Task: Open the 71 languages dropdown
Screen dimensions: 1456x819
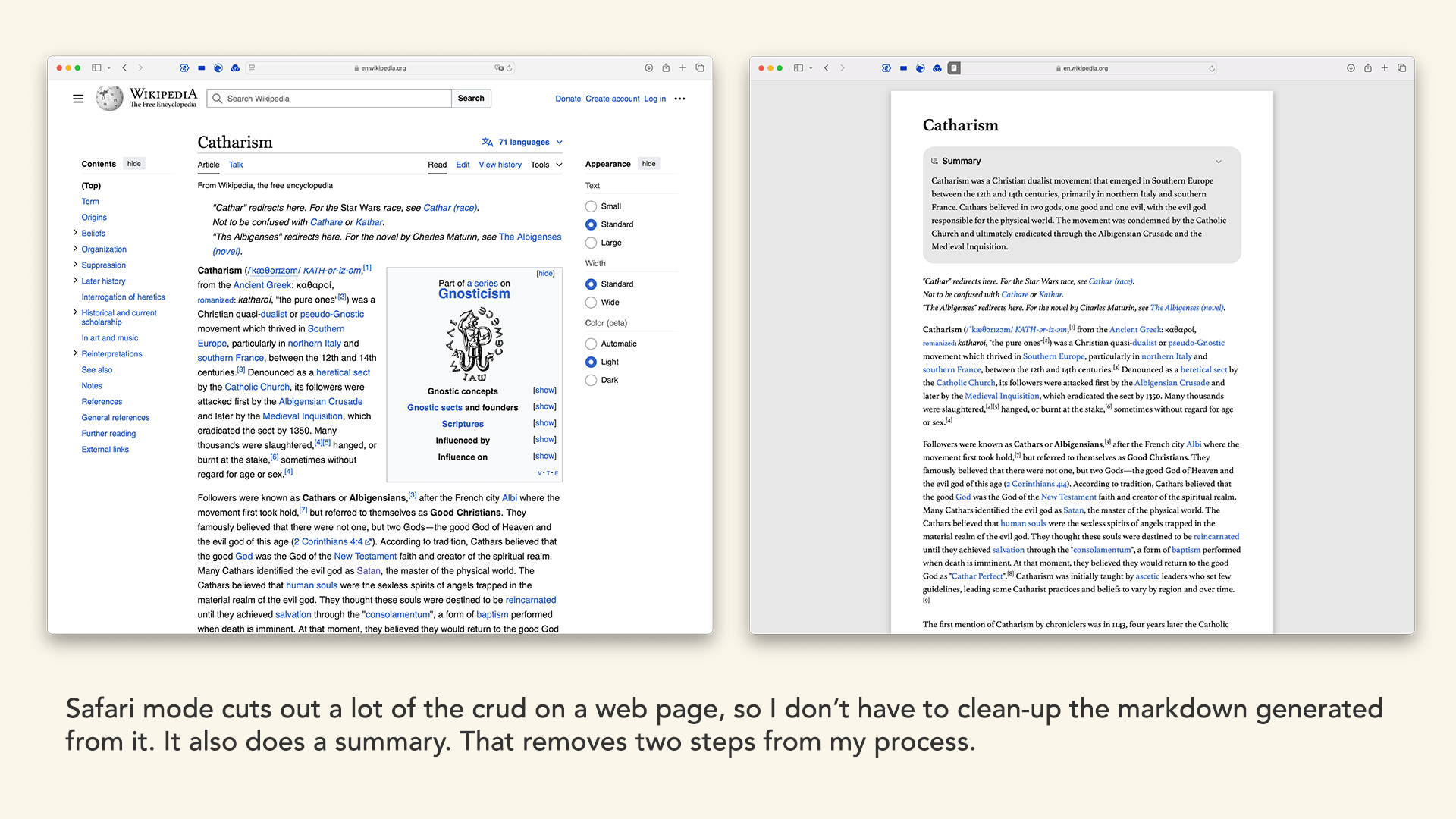Action: 523,142
